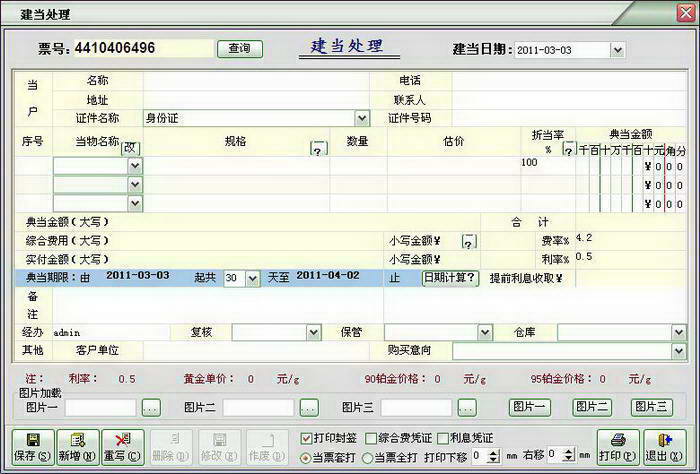Click the start date in 典当期限 row
This screenshot has height=474, width=700.
click(138, 275)
